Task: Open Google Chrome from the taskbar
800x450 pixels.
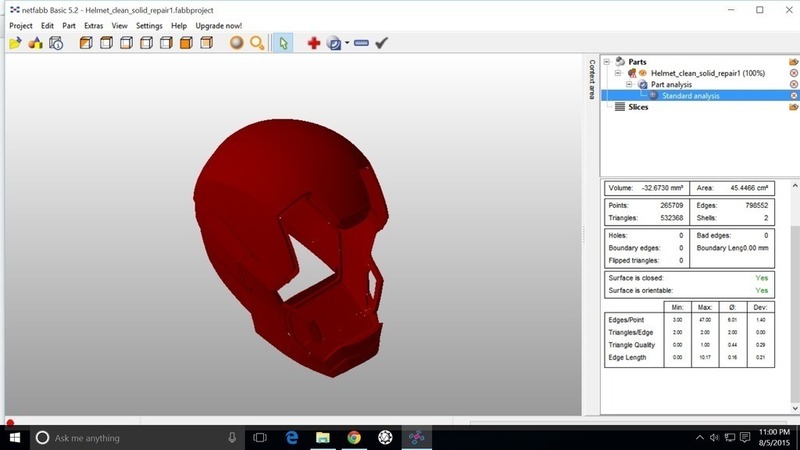Action: click(354, 438)
